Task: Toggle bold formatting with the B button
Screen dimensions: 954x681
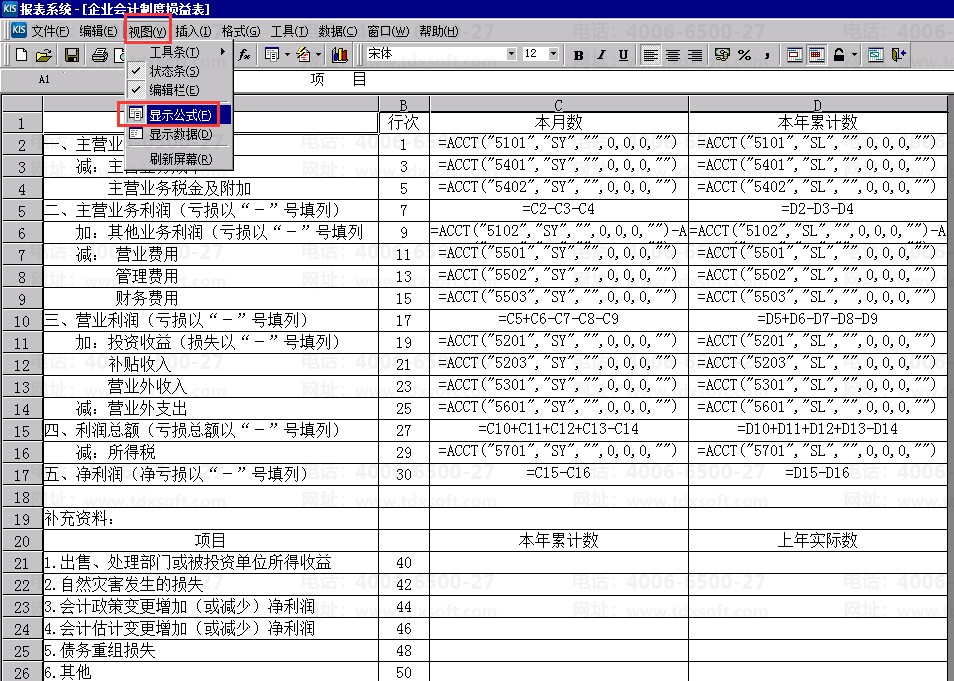Action: 579,55
